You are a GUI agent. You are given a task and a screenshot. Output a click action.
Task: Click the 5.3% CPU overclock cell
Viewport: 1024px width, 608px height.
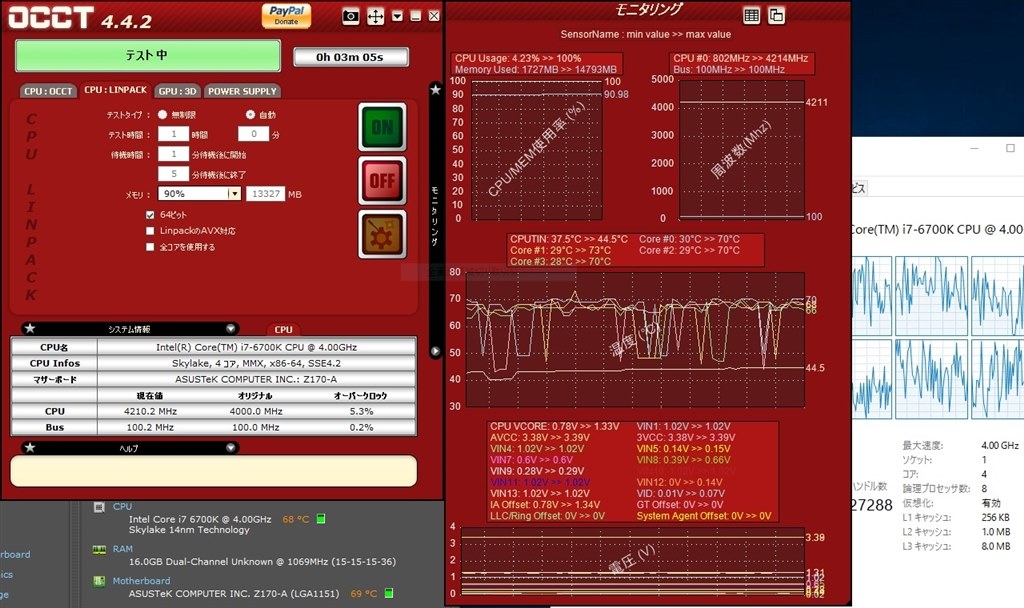click(x=361, y=411)
